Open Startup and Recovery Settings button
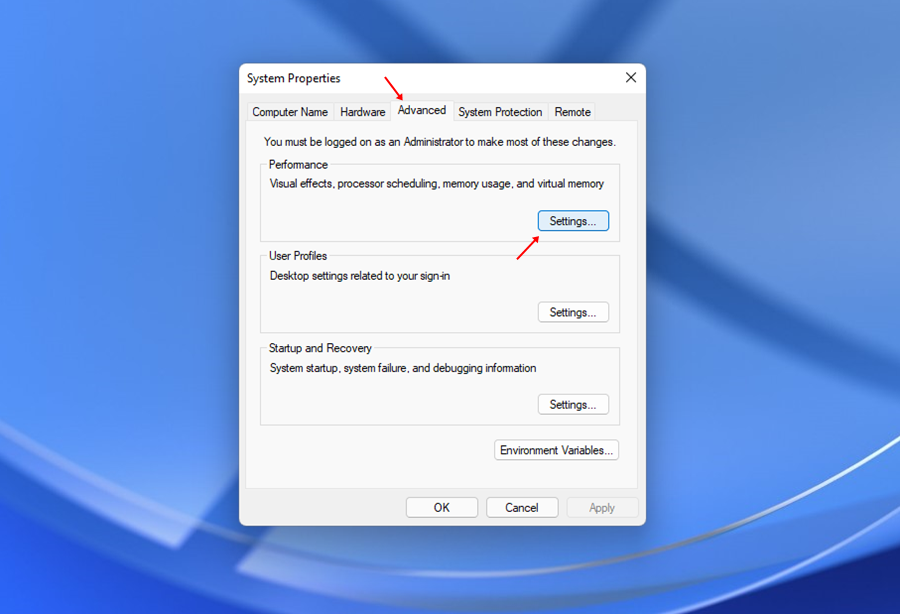This screenshot has height=614, width=900. click(x=573, y=405)
